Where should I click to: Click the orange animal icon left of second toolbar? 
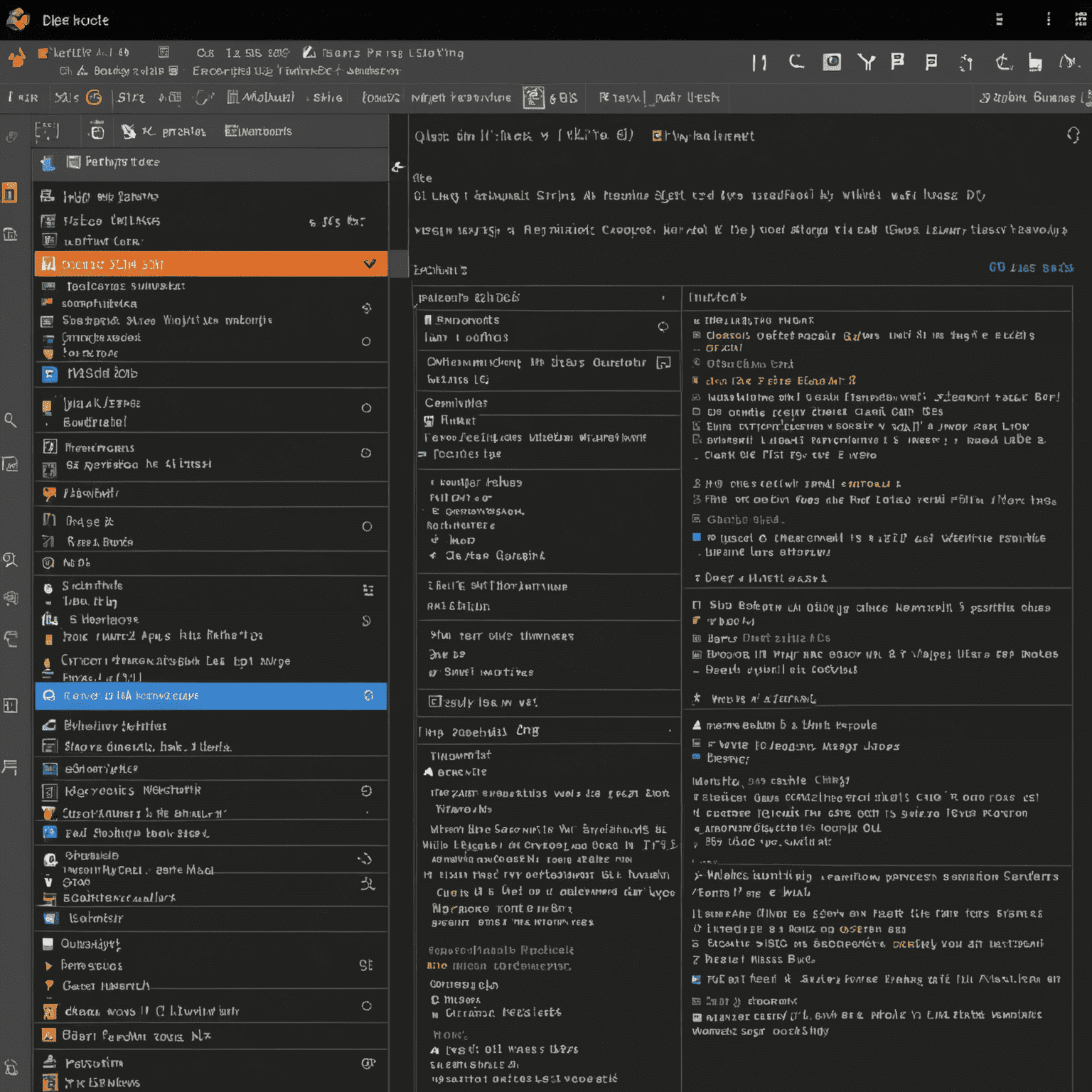17,57
